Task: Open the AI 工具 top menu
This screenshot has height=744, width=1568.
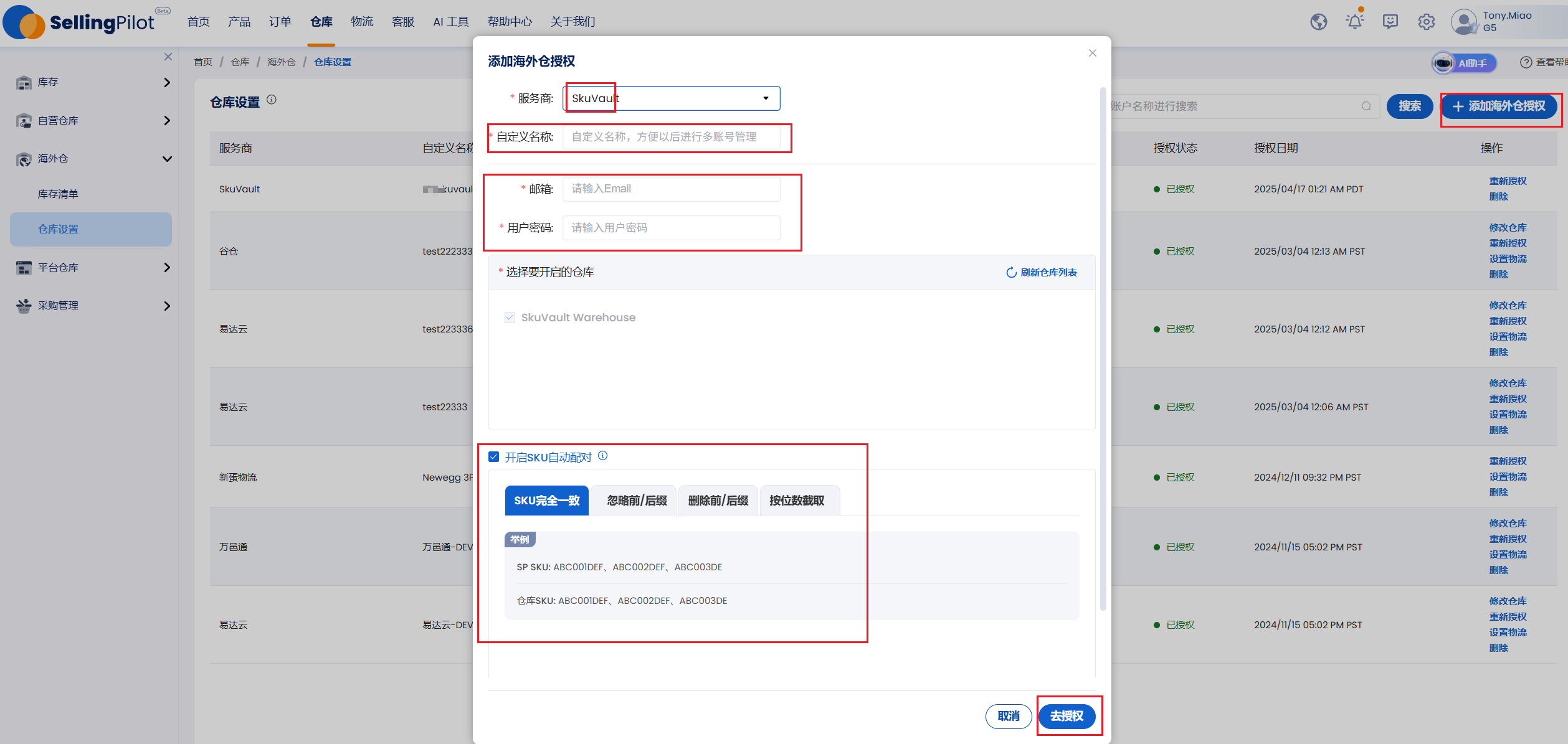Action: point(451,22)
